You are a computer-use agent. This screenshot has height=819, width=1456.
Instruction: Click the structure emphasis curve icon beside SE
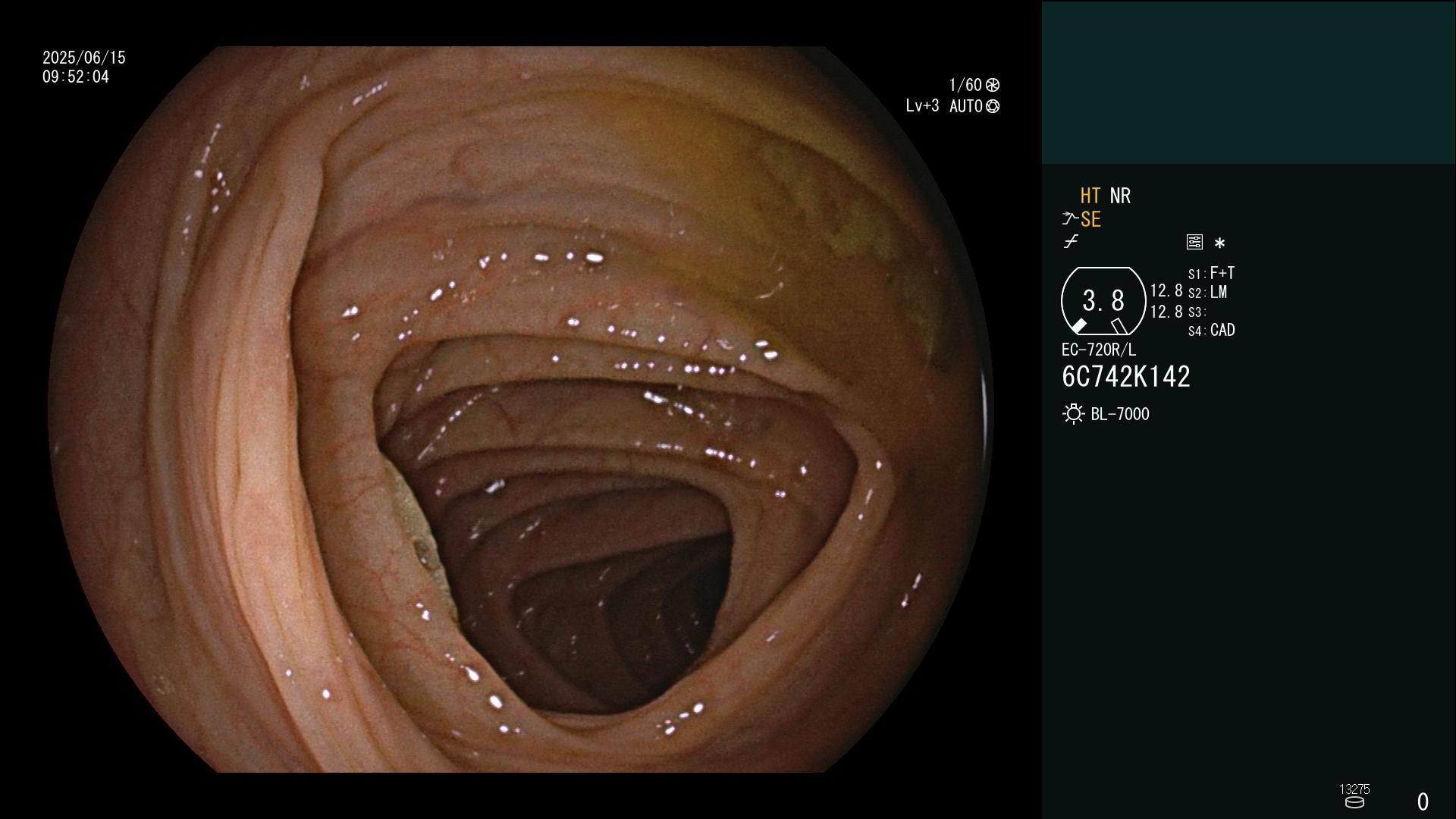point(1070,219)
